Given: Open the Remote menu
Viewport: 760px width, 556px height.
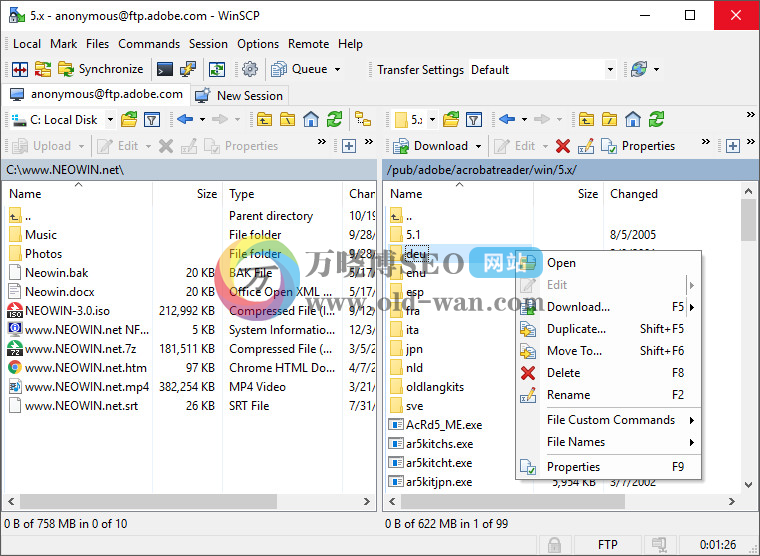Looking at the screenshot, I should click(308, 44).
